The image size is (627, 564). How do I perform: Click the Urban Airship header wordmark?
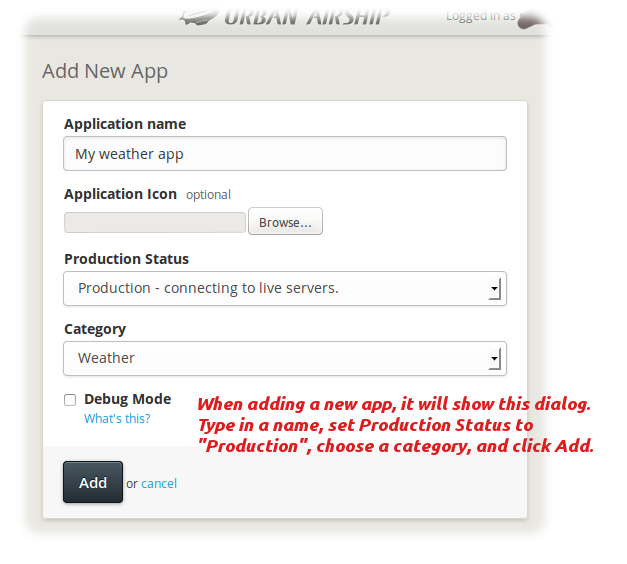tap(306, 17)
